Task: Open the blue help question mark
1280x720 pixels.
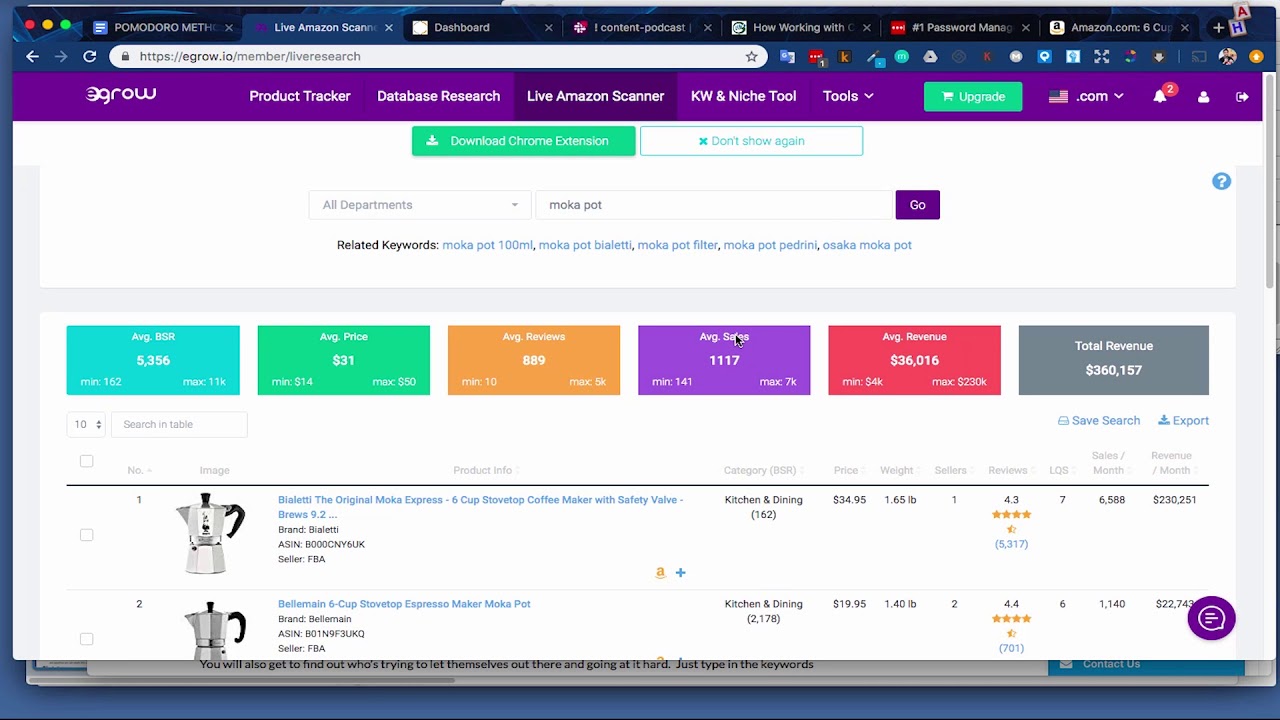Action: (x=1221, y=181)
